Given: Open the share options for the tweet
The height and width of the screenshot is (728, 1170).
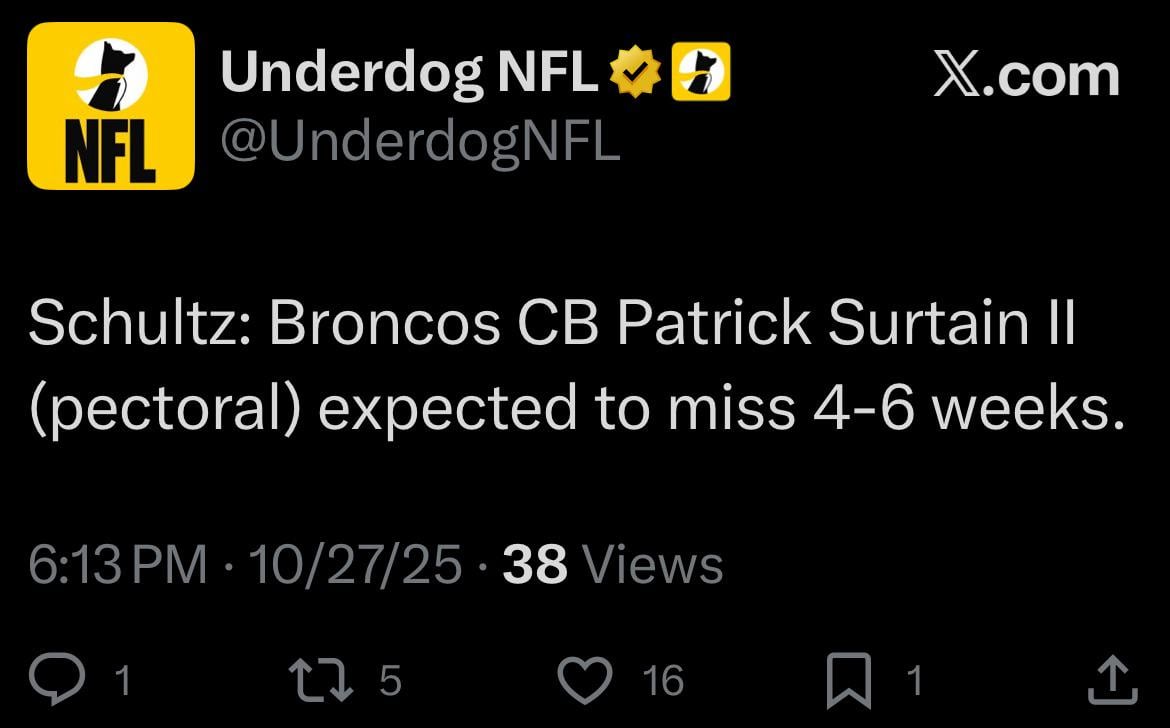Looking at the screenshot, I should click(1112, 680).
